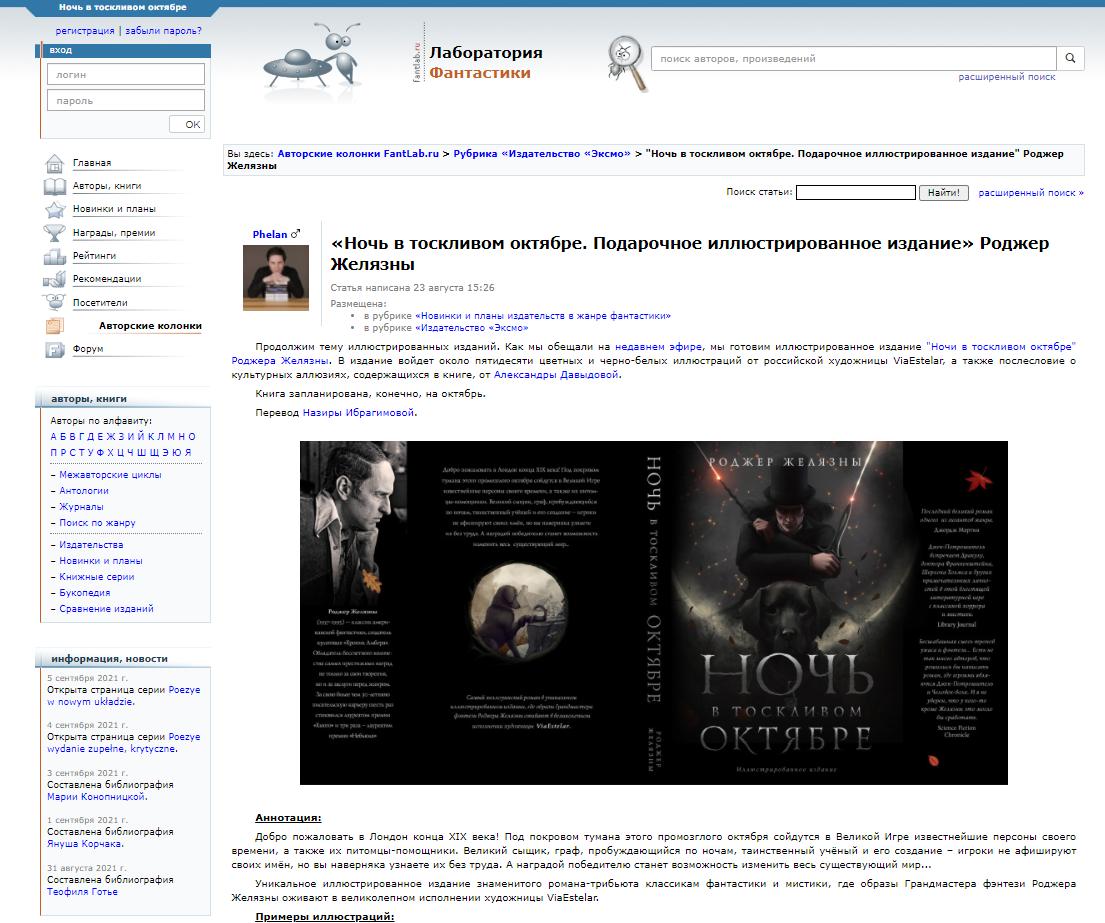Open Награды, премии menu item
Screen dimensions: 1105x923
point(114,233)
